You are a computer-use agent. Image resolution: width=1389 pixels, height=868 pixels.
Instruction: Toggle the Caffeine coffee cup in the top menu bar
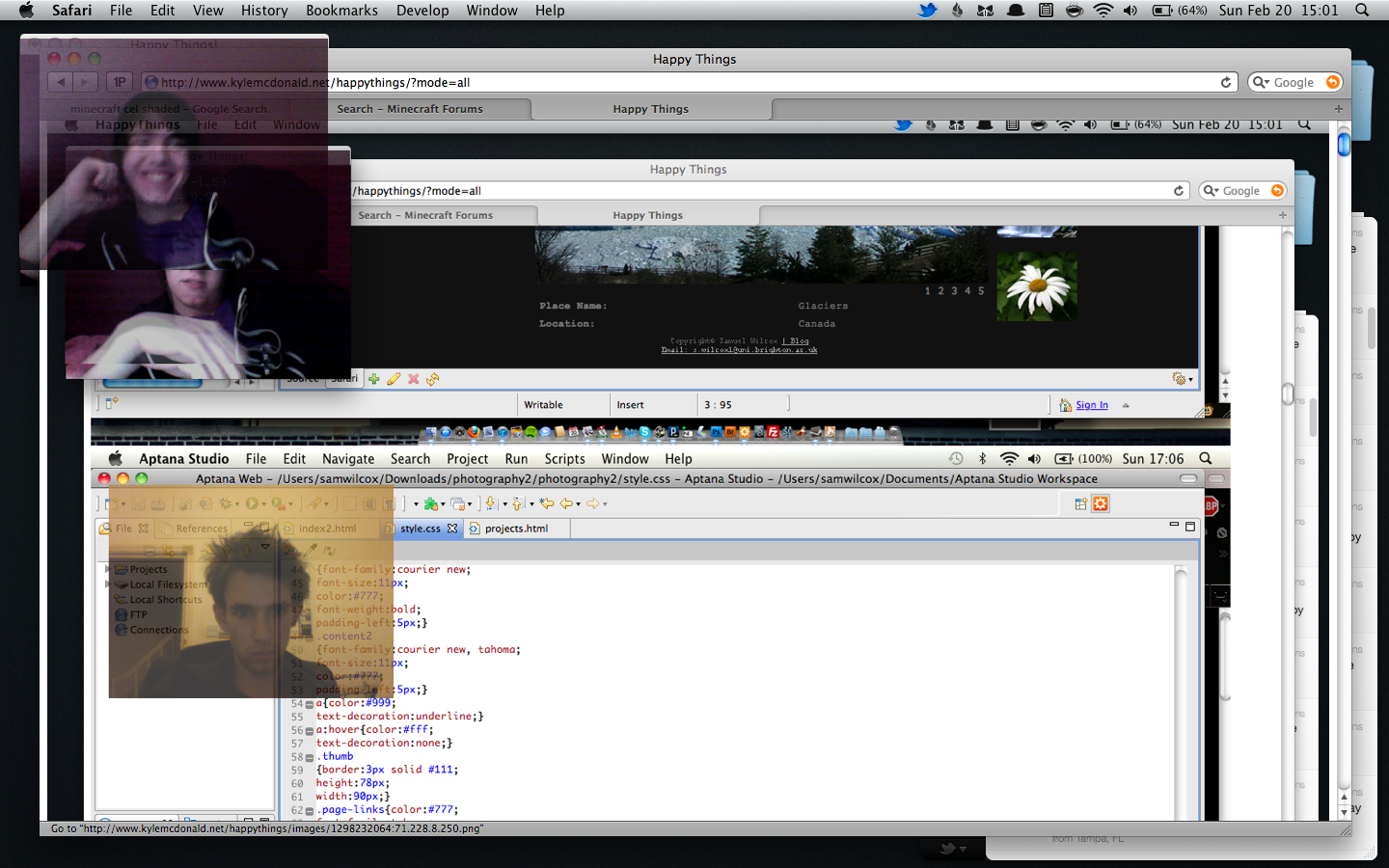[x=1074, y=11]
